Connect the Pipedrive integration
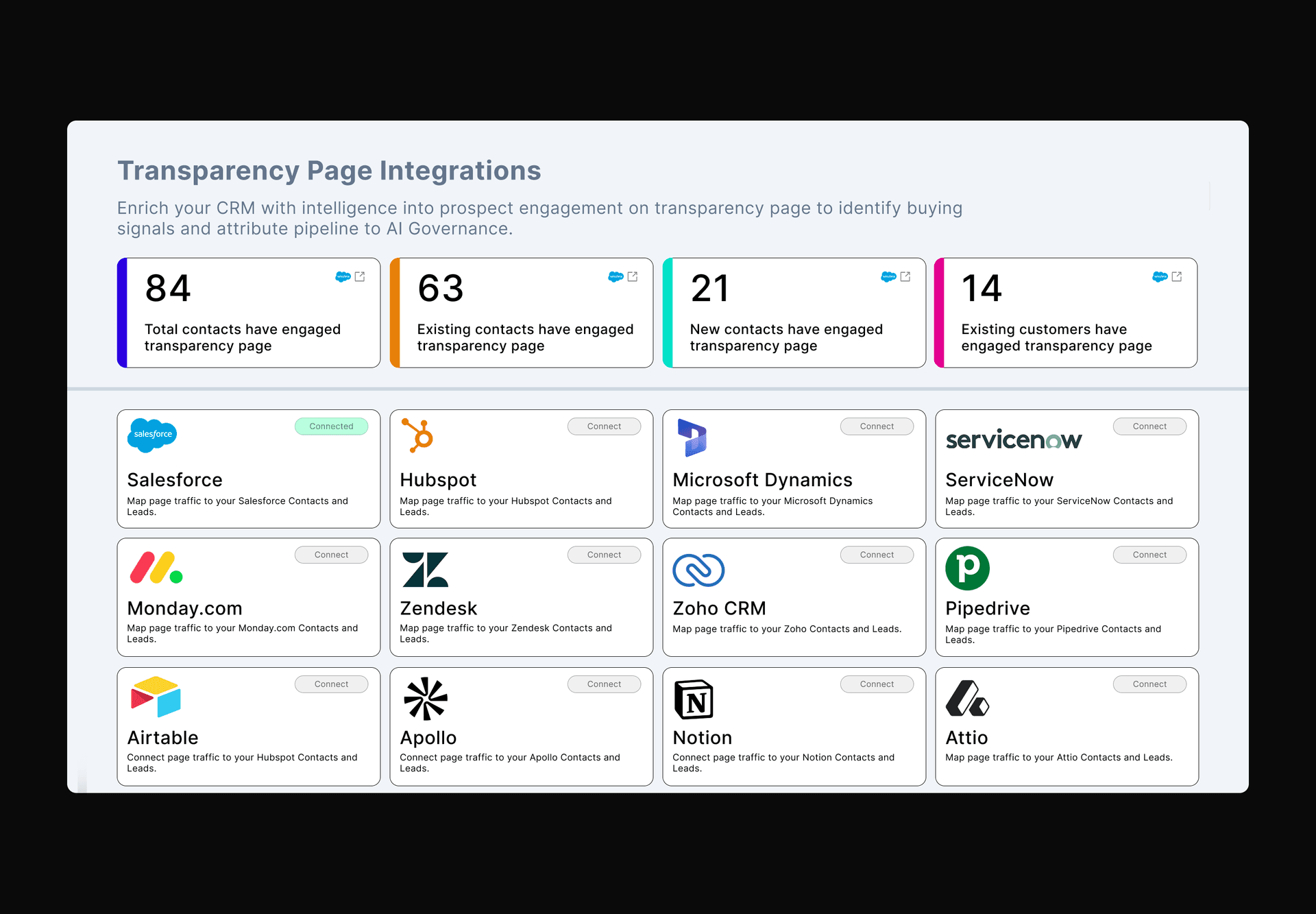This screenshot has height=914, width=1316. pos(1149,555)
